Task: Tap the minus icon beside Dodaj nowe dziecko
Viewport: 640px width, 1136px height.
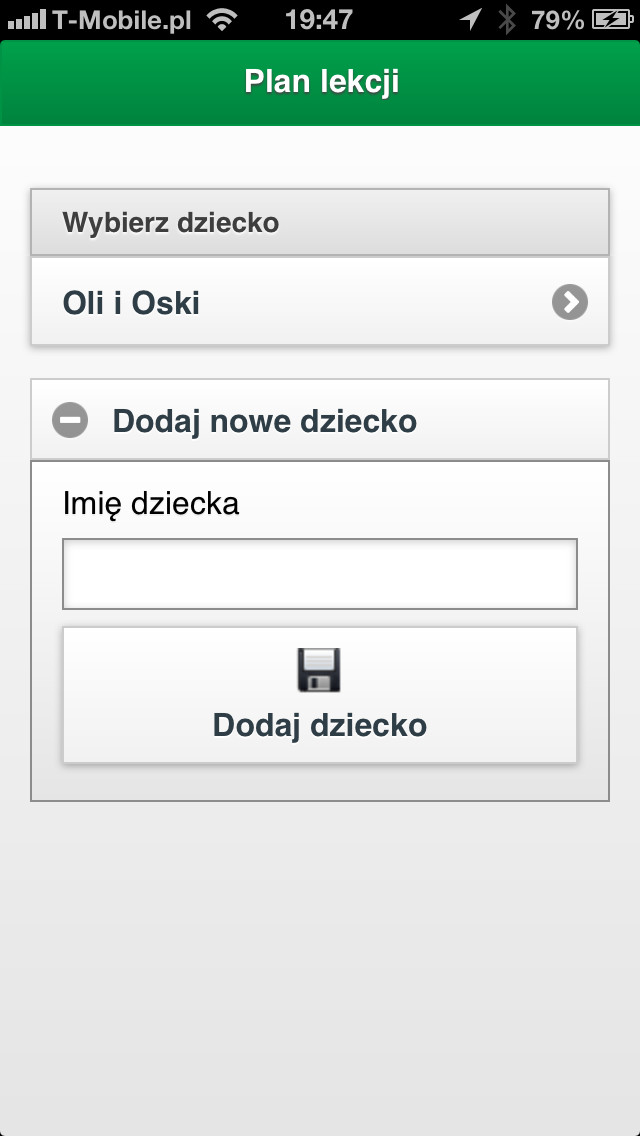Action: (70, 420)
